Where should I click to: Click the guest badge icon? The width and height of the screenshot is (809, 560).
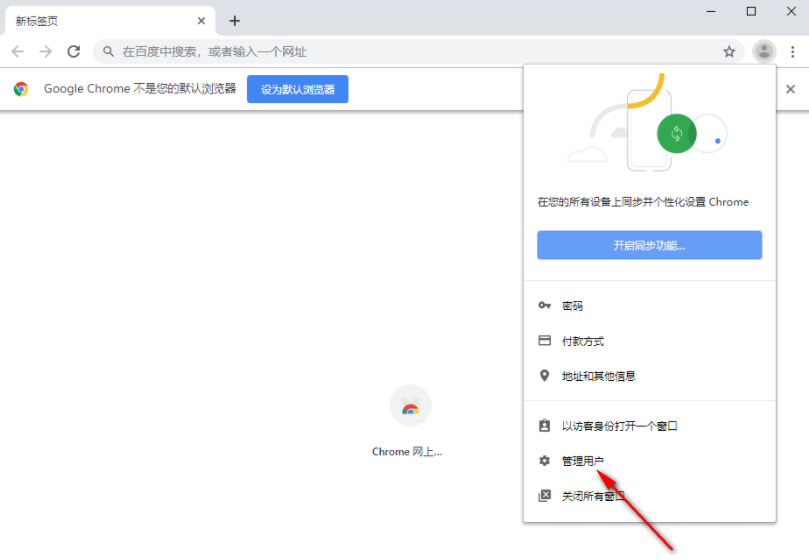(x=544, y=425)
